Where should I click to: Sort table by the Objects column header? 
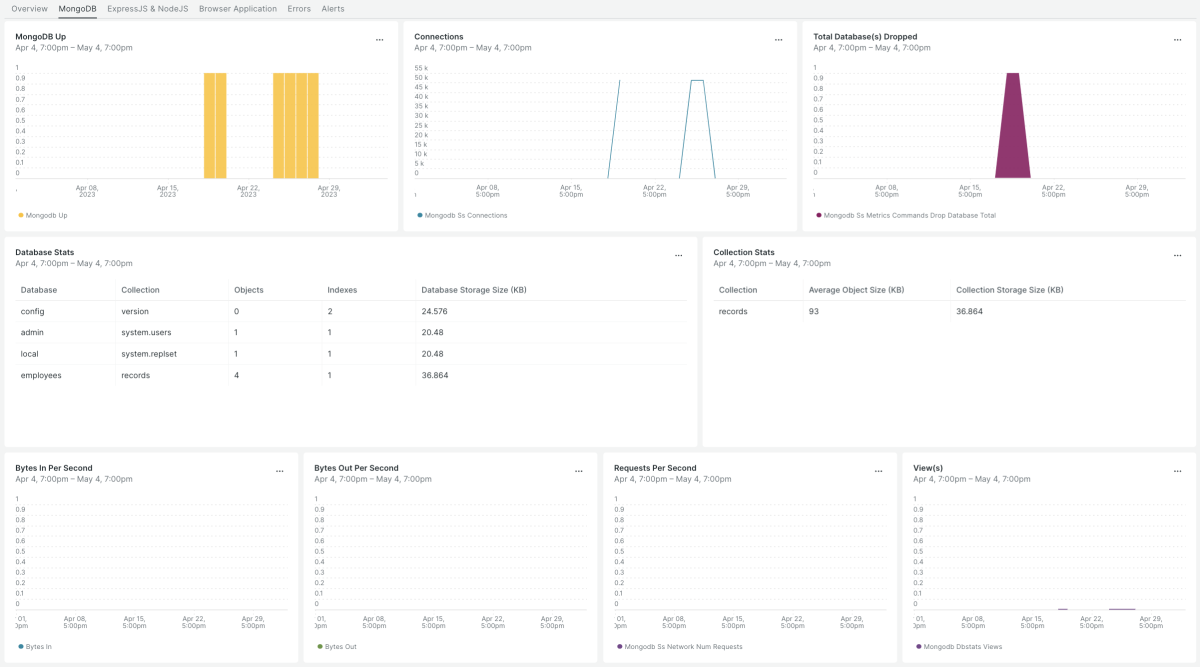click(248, 290)
